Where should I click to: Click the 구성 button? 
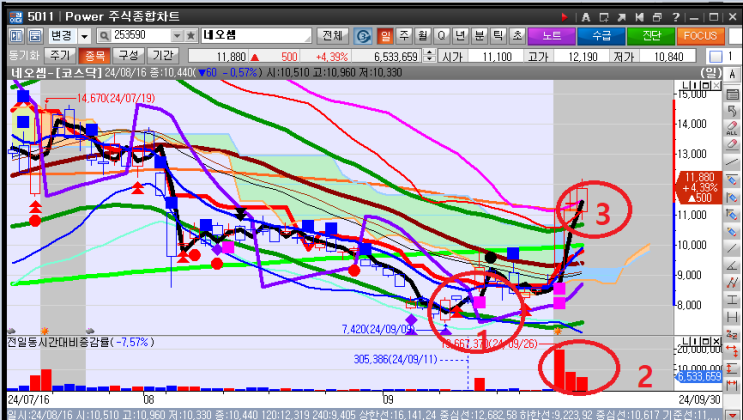[x=128, y=56]
